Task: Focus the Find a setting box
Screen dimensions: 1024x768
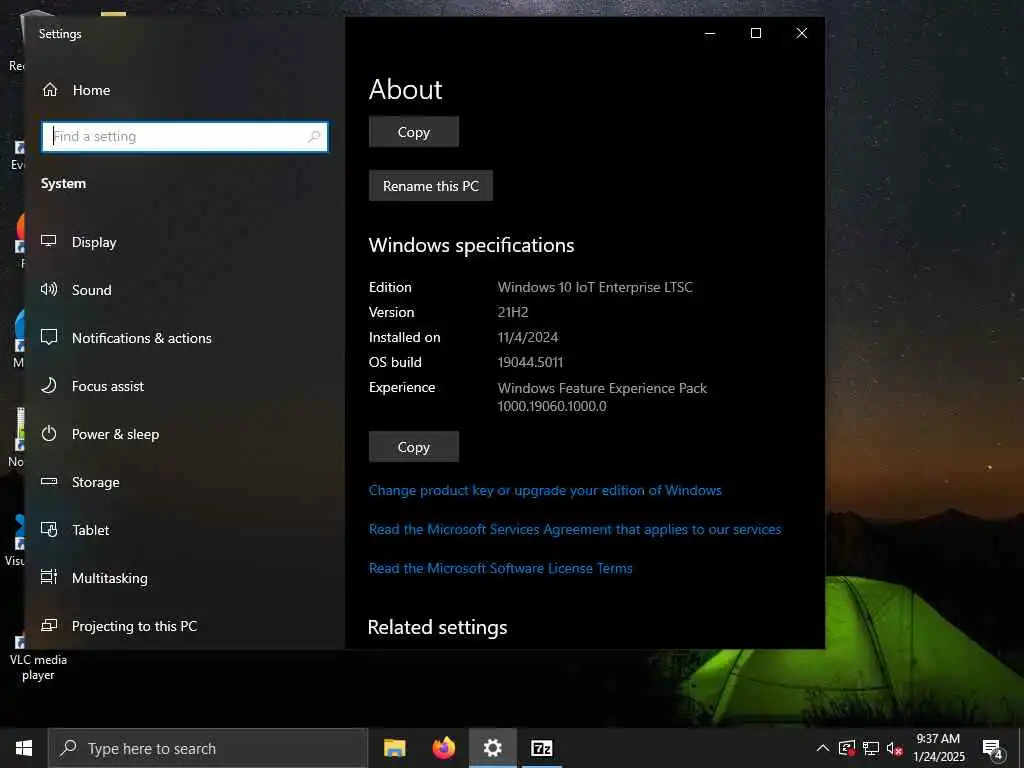Action: click(x=185, y=136)
